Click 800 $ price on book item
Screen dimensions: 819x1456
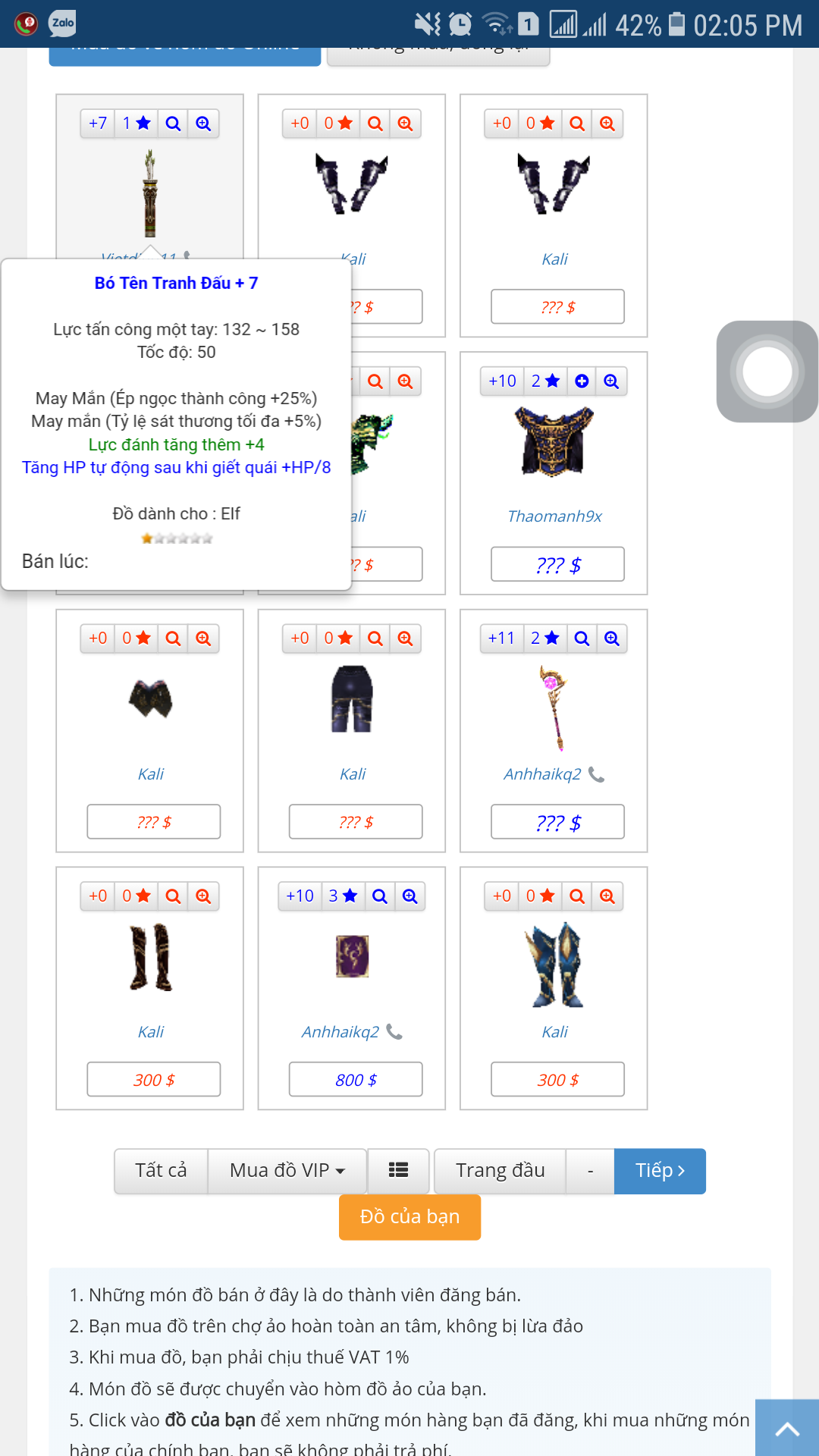356,1080
